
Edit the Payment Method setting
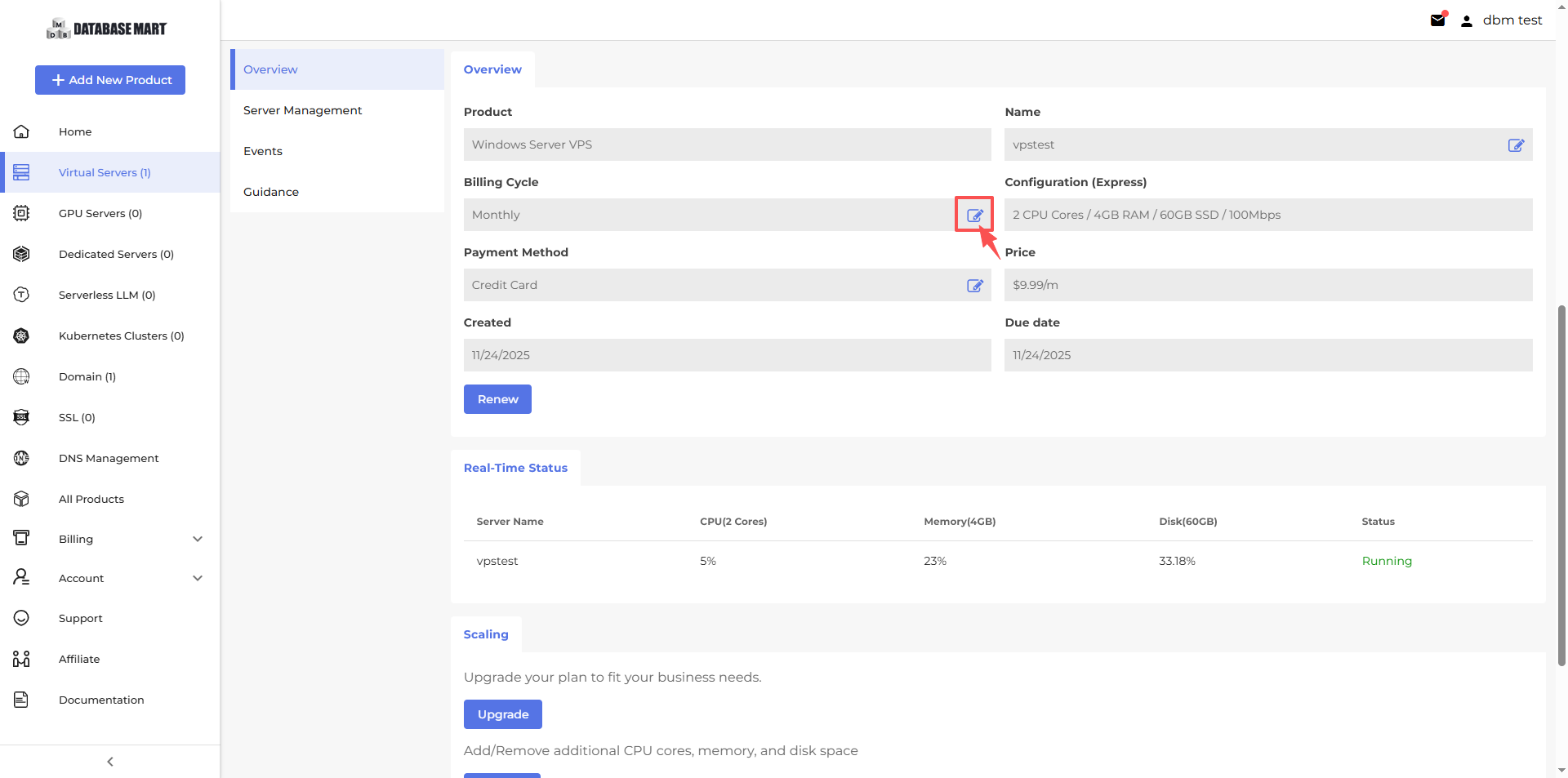click(x=975, y=286)
